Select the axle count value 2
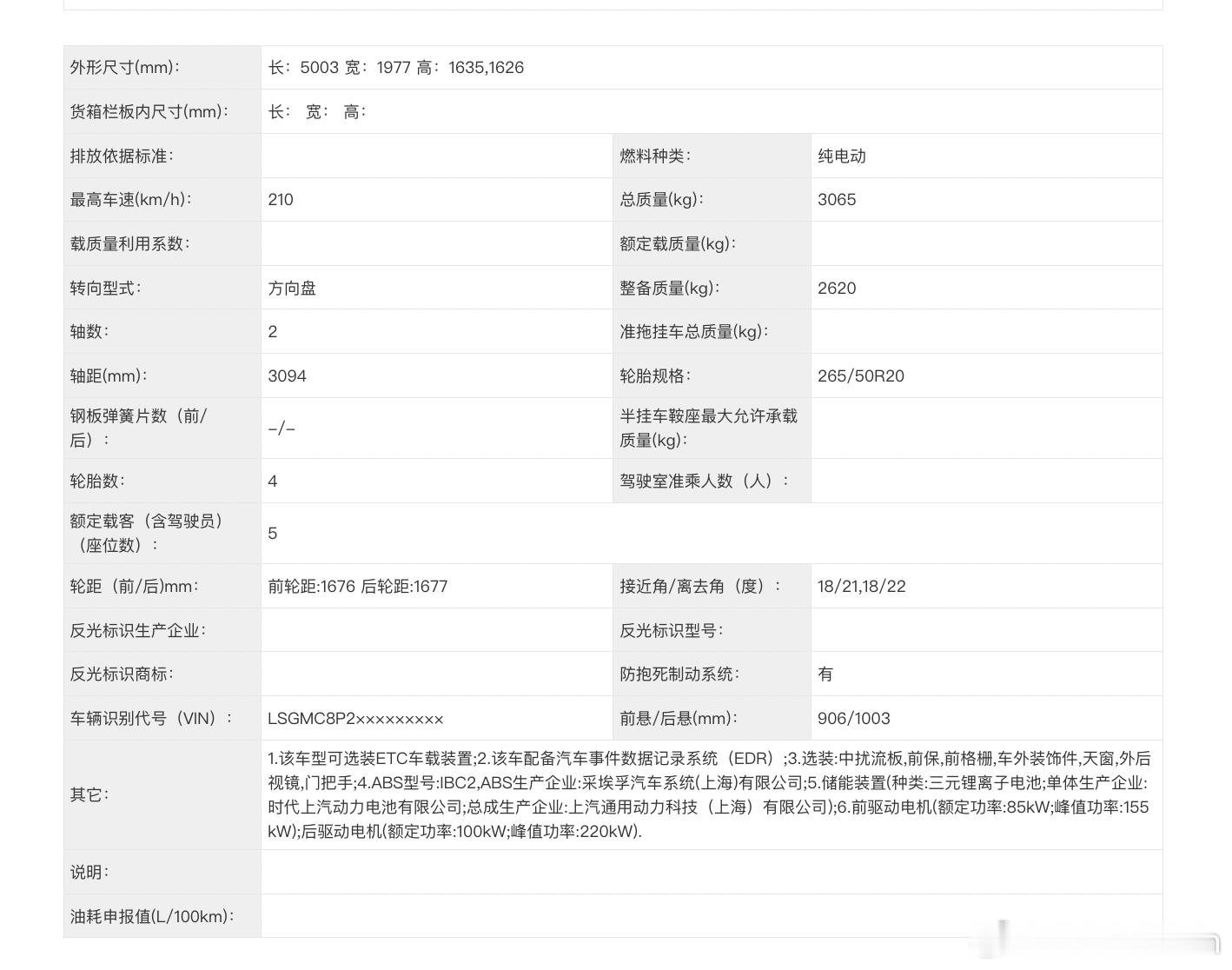 point(273,332)
